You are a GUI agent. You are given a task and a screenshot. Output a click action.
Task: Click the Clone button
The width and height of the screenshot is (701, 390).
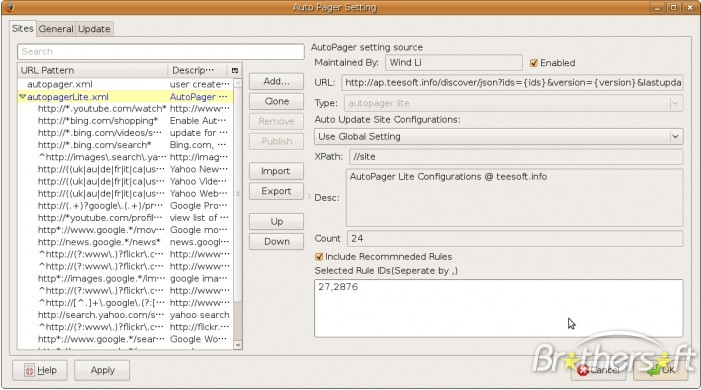(x=276, y=102)
